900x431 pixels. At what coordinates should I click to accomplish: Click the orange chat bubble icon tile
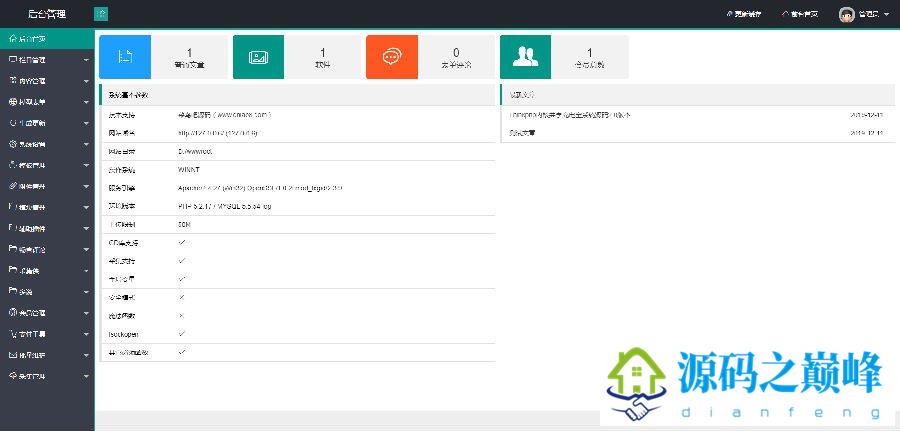click(392, 57)
